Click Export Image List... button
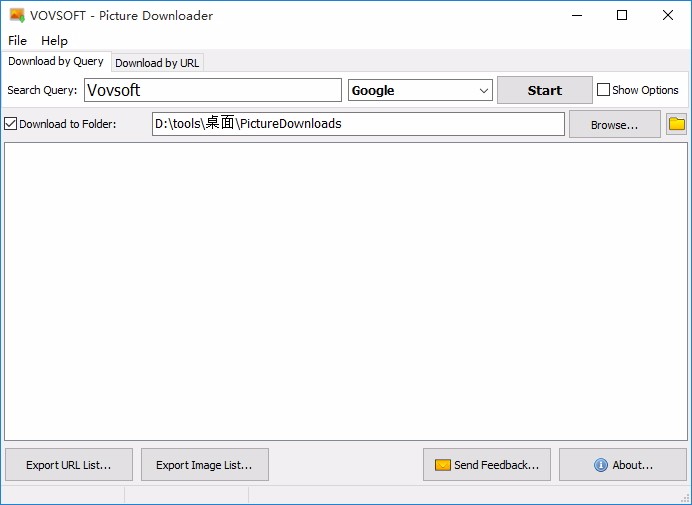The width and height of the screenshot is (692, 505). pyautogui.click(x=205, y=465)
